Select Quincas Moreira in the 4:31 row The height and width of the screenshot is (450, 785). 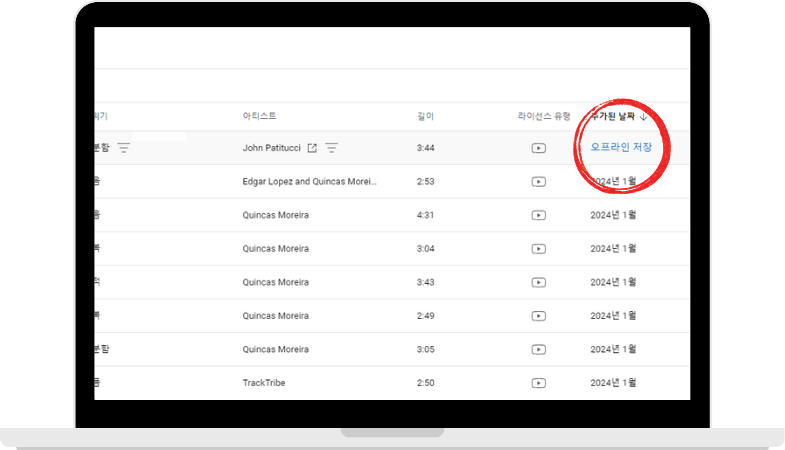275,215
